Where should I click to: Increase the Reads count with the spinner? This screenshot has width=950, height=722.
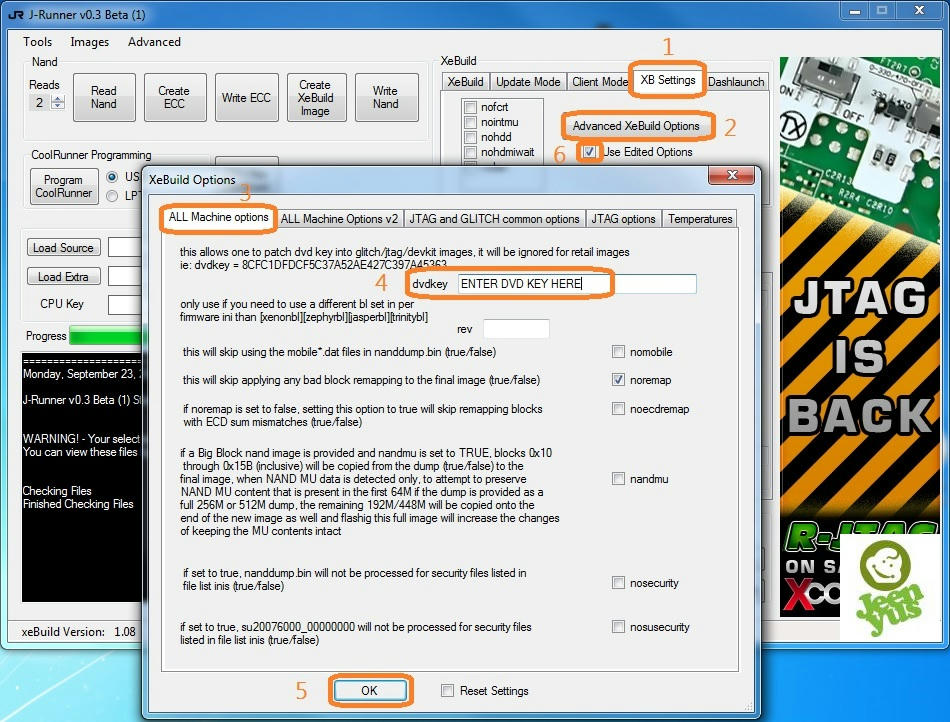[x=57, y=99]
